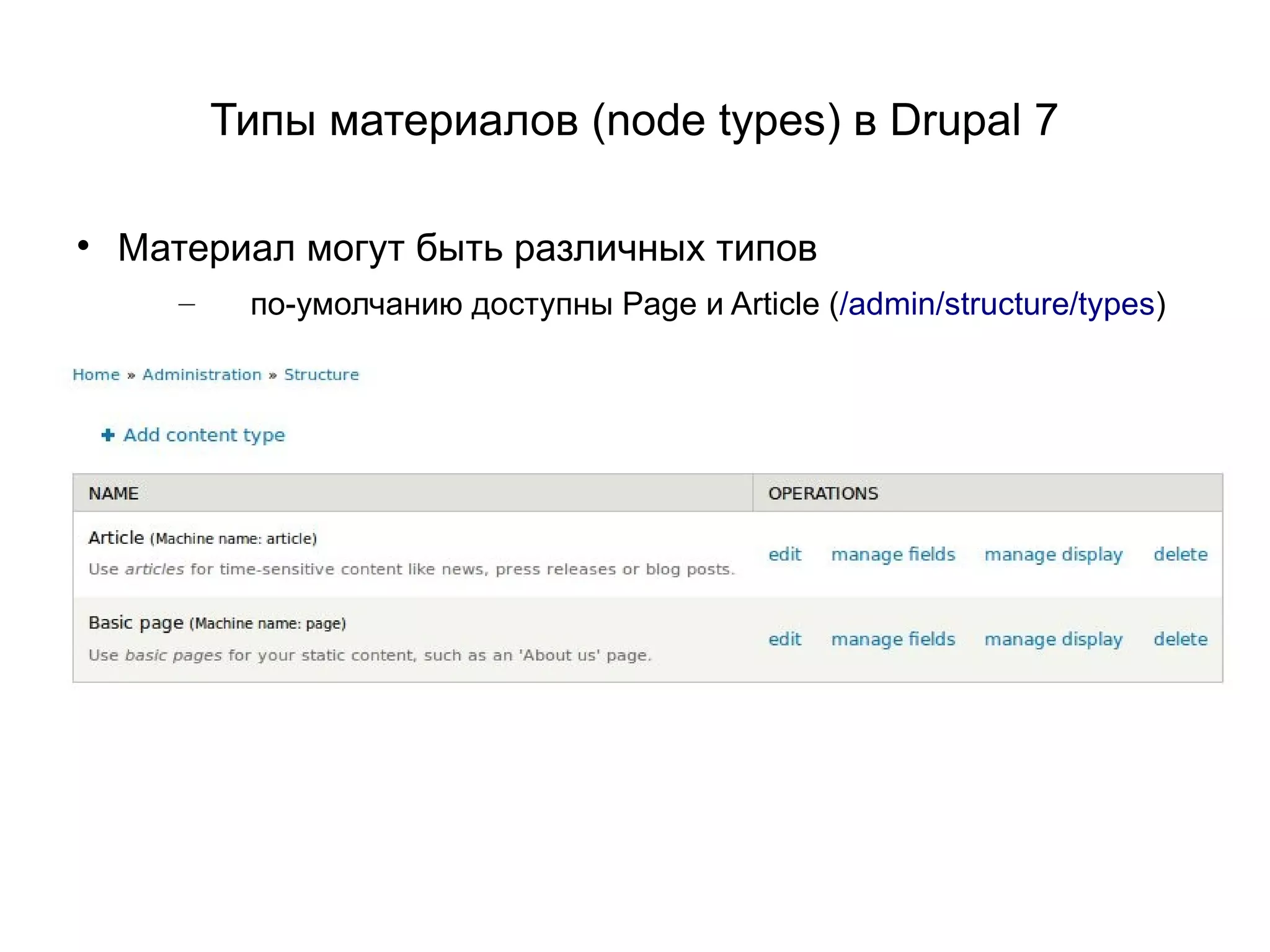Screen dimensions: 1270x952
Task: Navigate to Structure breadcrumb link
Action: [321, 375]
